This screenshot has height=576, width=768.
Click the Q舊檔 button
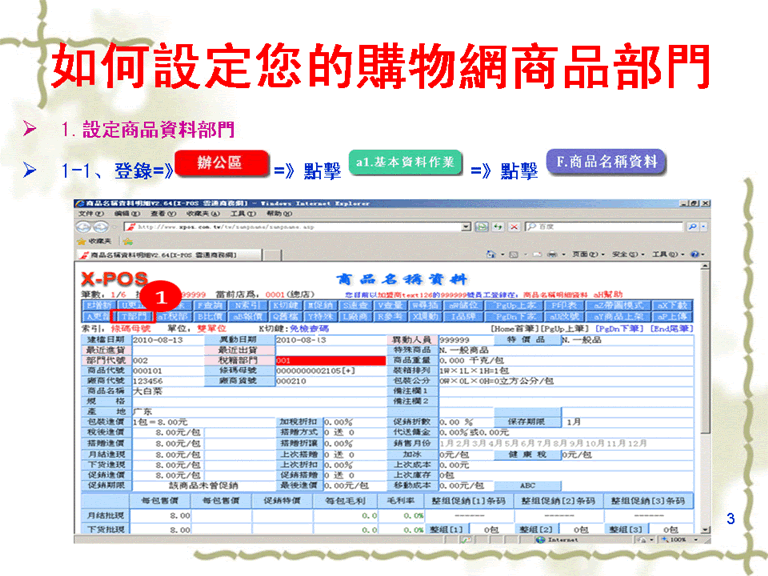(x=284, y=316)
